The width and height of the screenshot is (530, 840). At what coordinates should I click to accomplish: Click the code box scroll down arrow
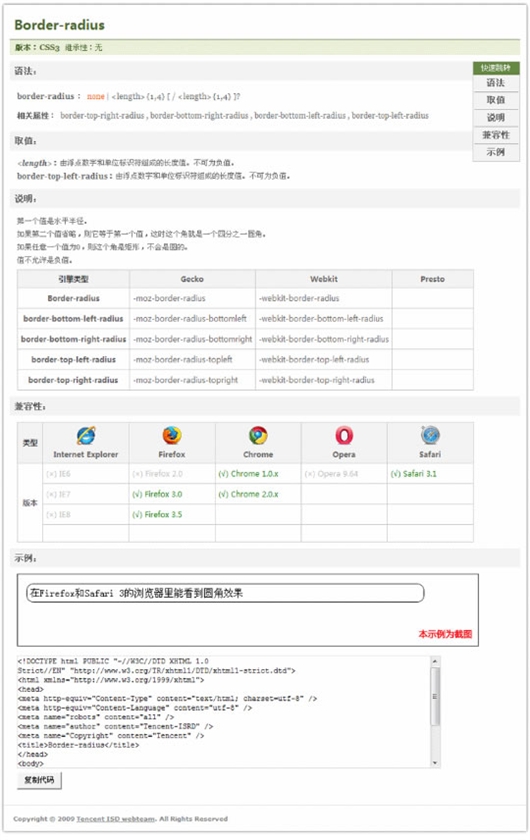pyautogui.click(x=435, y=762)
